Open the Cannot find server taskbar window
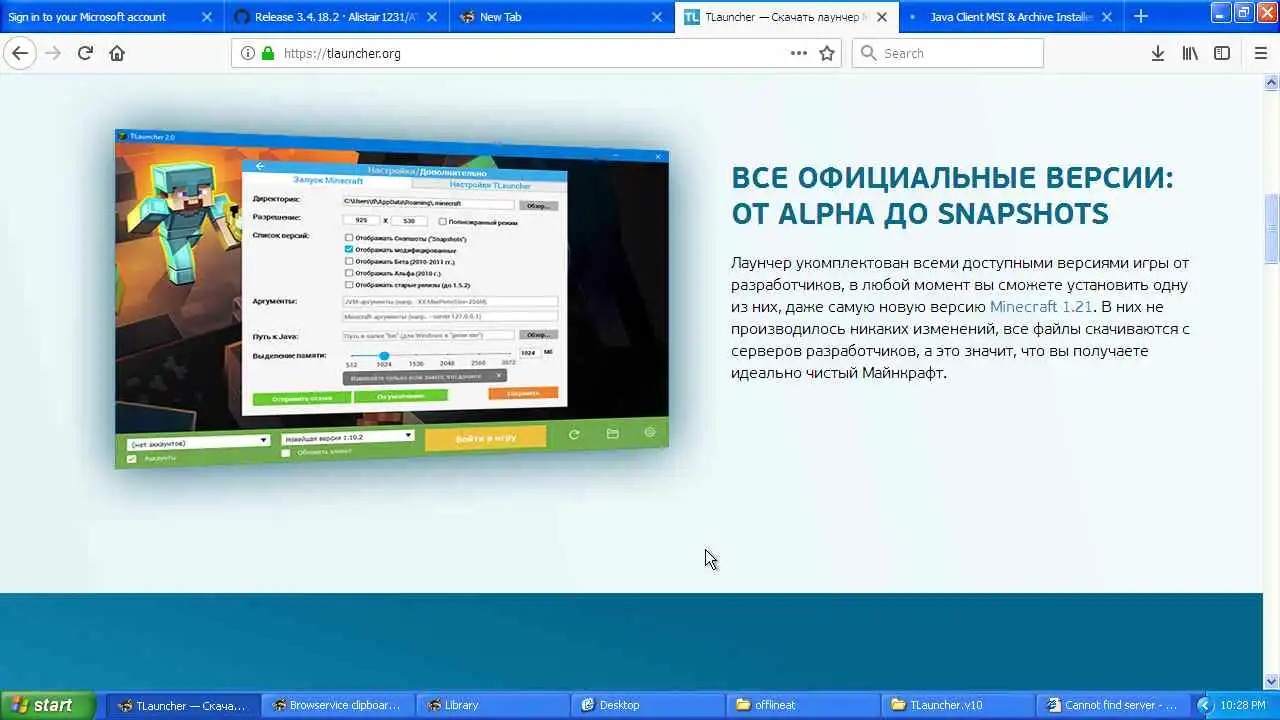The image size is (1280, 720). 1112,705
